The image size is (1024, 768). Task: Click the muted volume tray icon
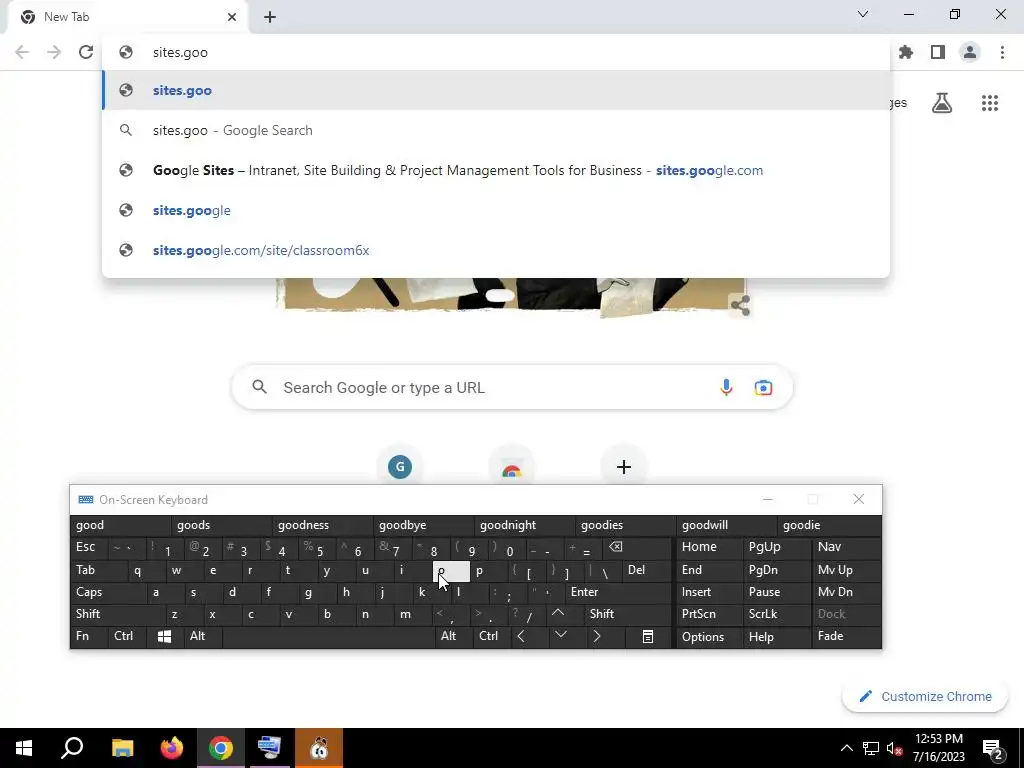click(x=894, y=748)
